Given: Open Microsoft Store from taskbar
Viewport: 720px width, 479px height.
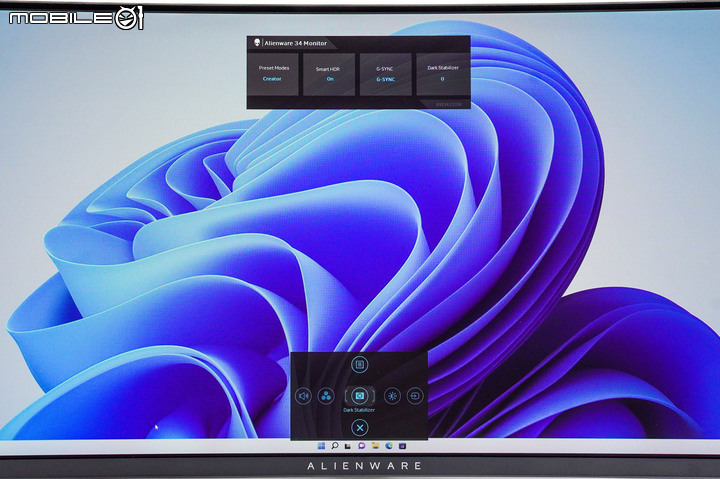Looking at the screenshot, I should pos(402,446).
